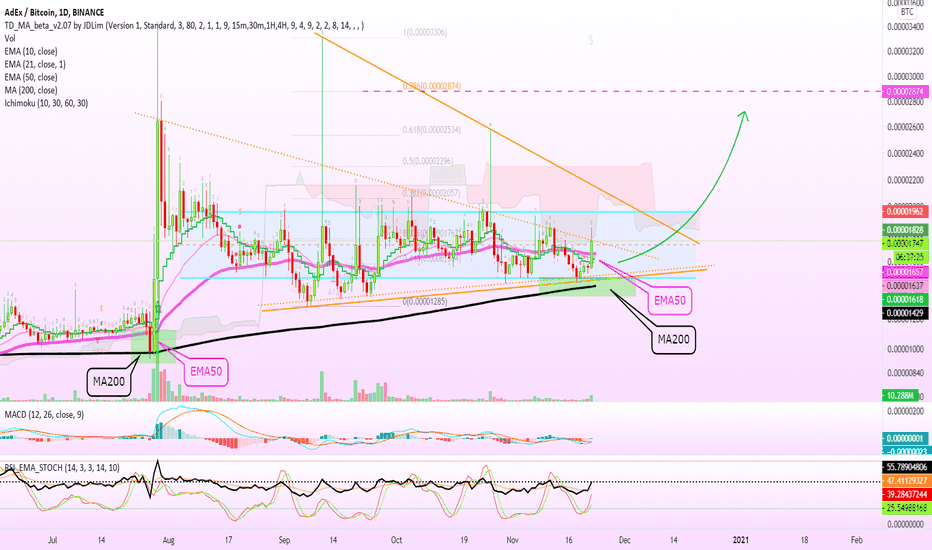
Task: Click the Sep label on time axis
Action: coord(284,540)
